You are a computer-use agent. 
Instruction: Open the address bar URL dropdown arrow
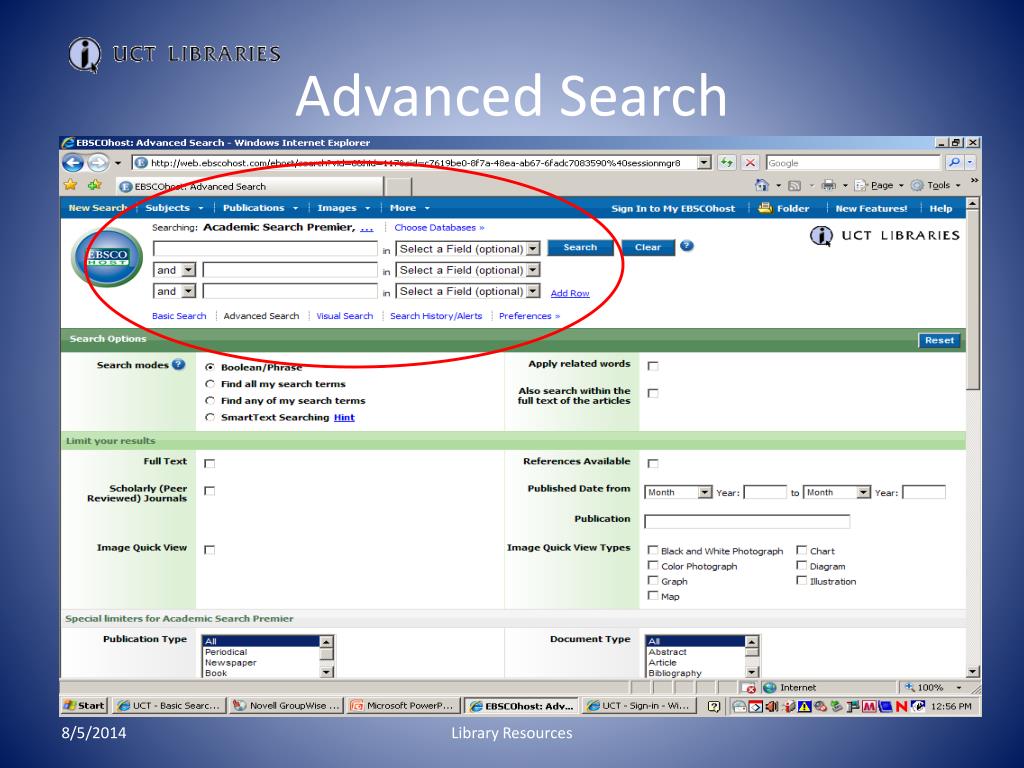(703, 163)
